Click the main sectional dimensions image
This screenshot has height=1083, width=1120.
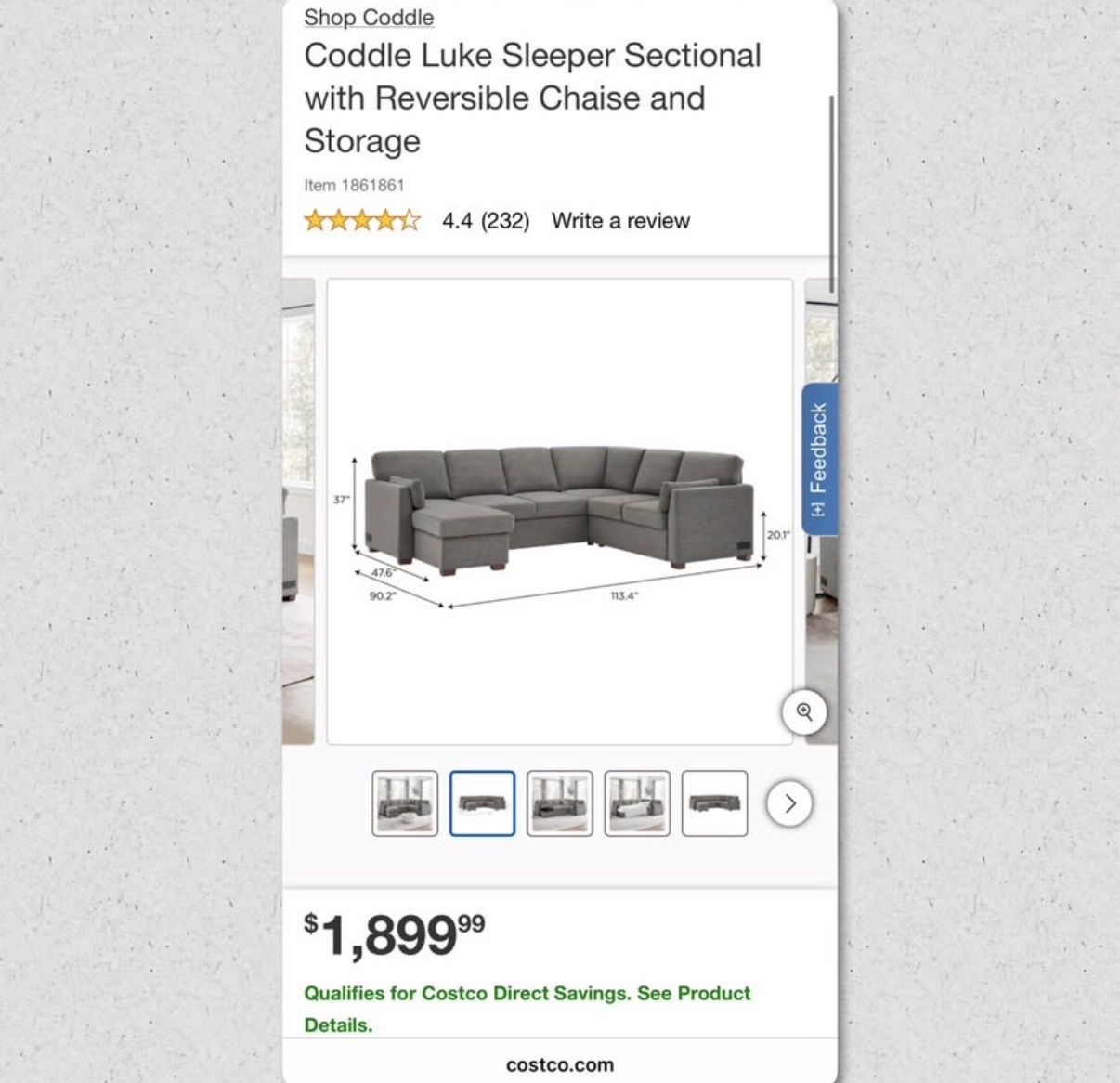(560, 512)
